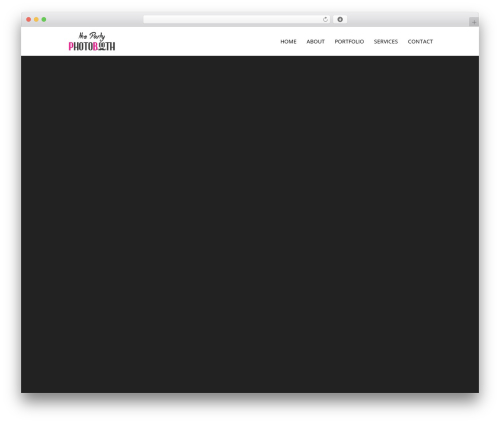500x423 pixels.
Task: Open a new tab with plus button
Action: pyautogui.click(x=474, y=22)
